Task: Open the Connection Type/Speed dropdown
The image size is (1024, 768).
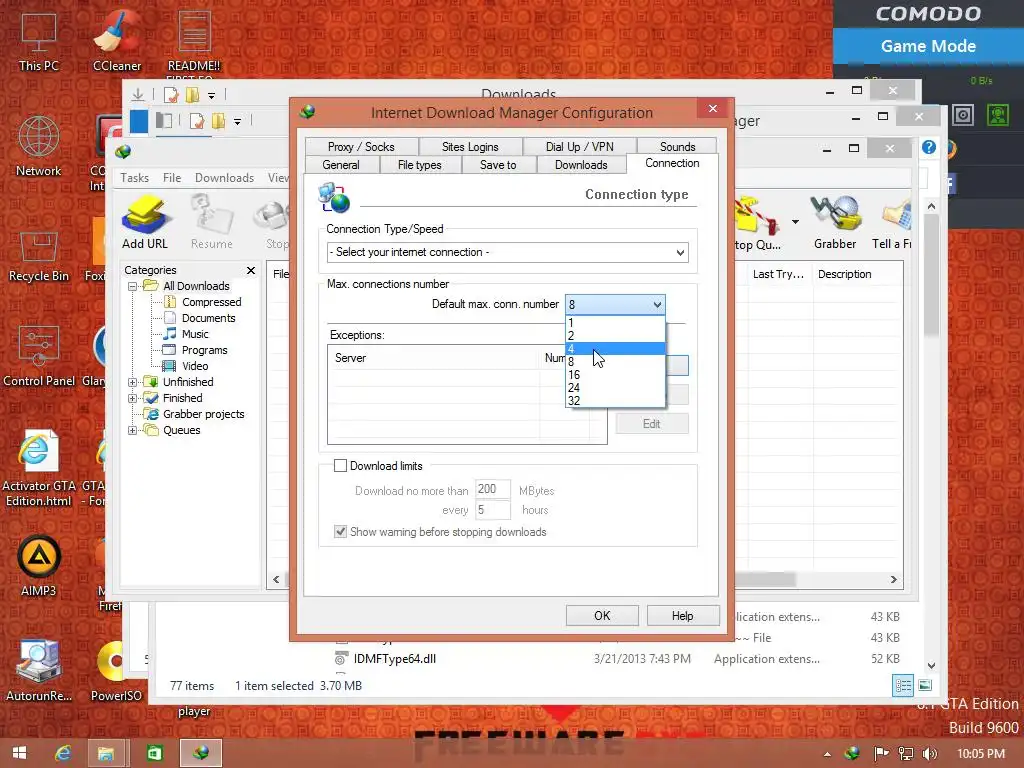Action: tap(507, 252)
